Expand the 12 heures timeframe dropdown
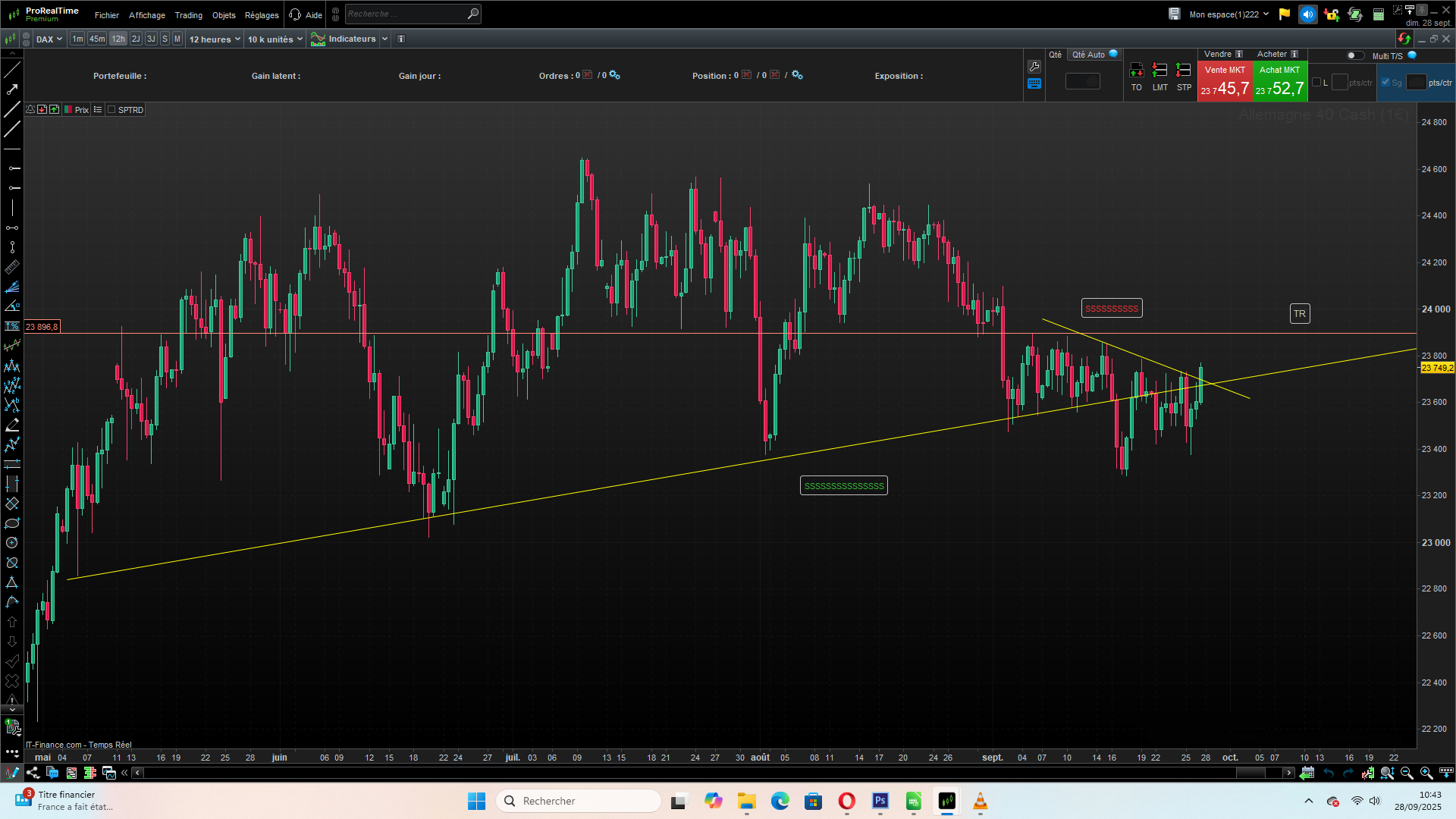 coord(215,39)
